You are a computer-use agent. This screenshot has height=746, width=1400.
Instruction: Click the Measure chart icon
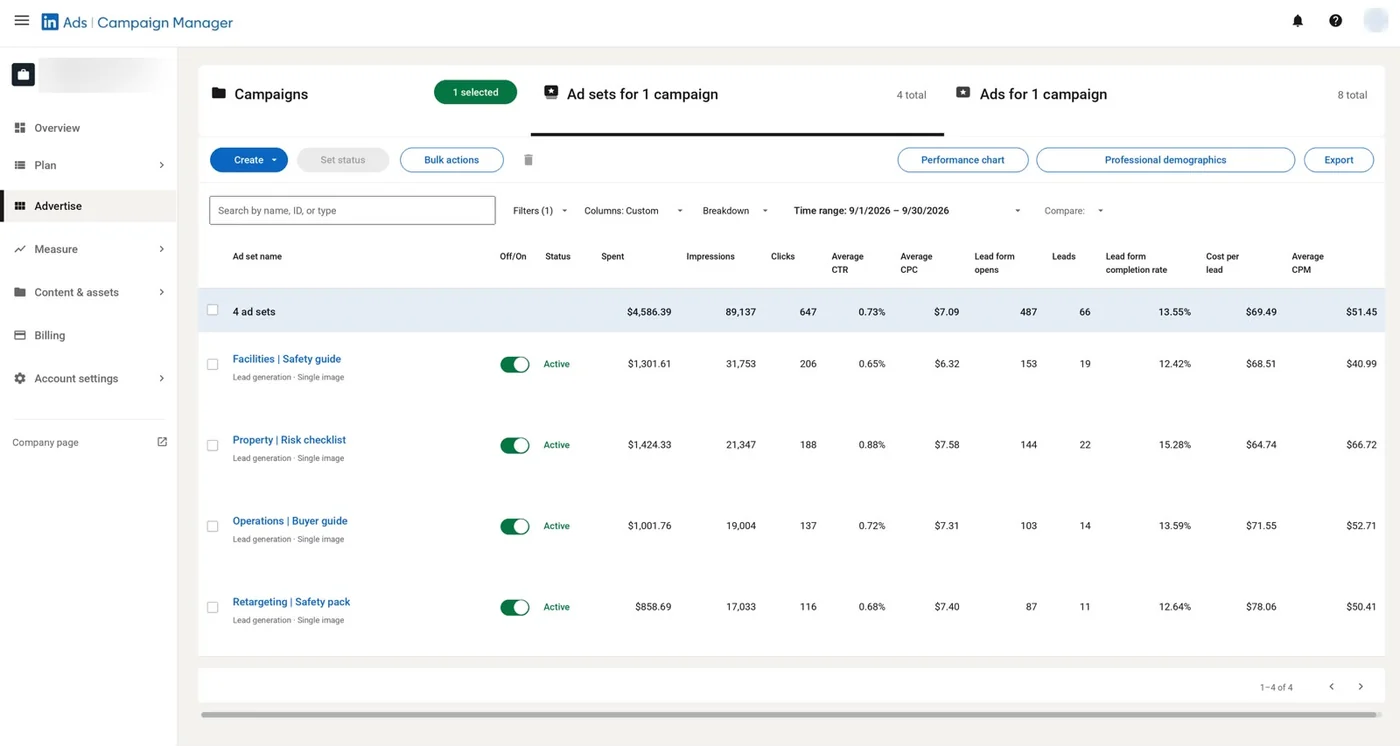click(x=20, y=249)
